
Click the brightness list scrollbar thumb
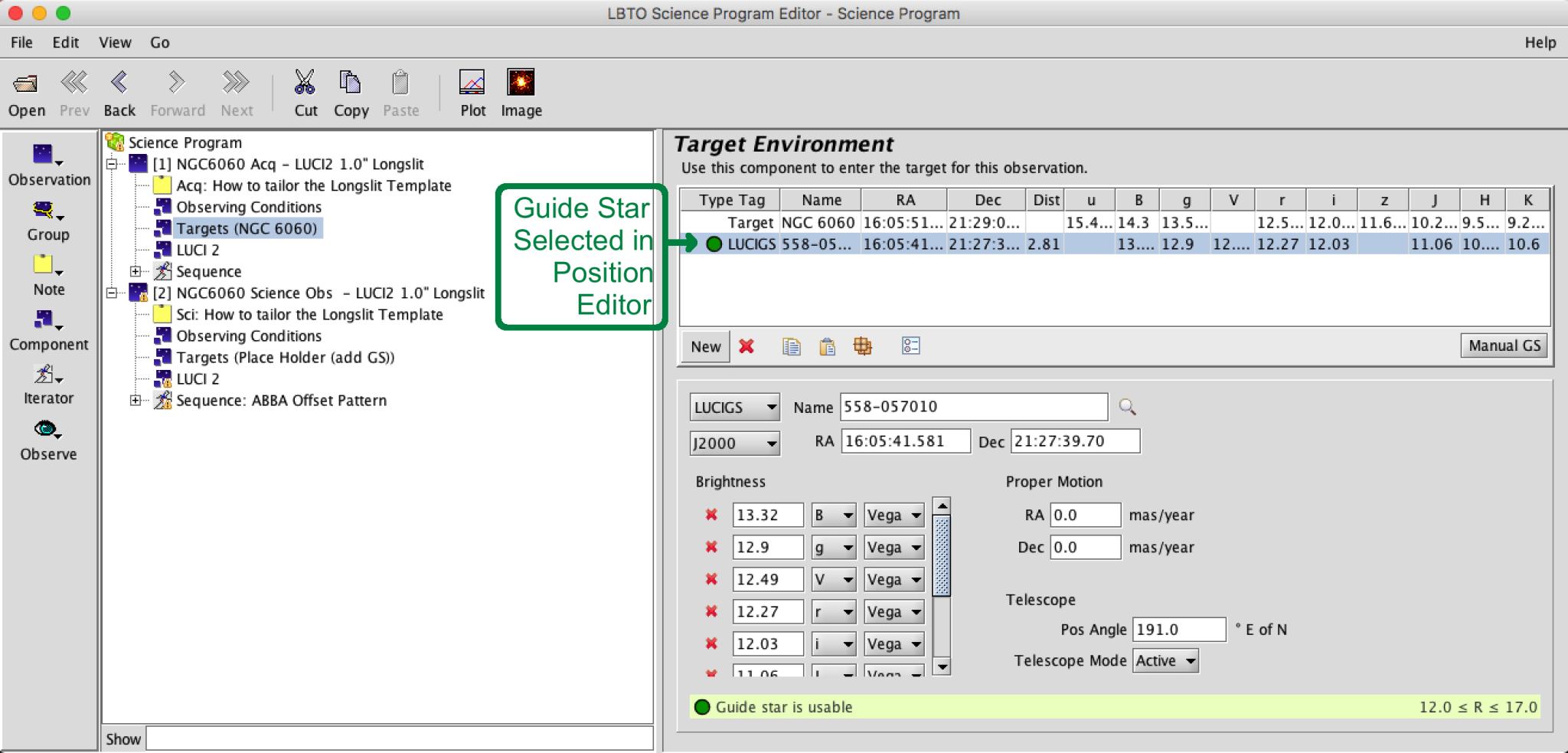click(942, 555)
